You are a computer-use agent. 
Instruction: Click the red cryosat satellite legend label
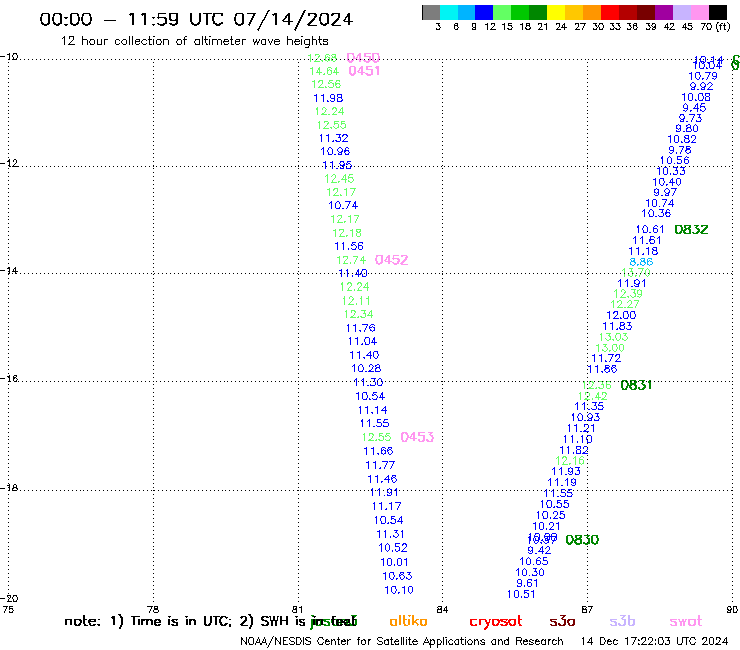point(496,622)
